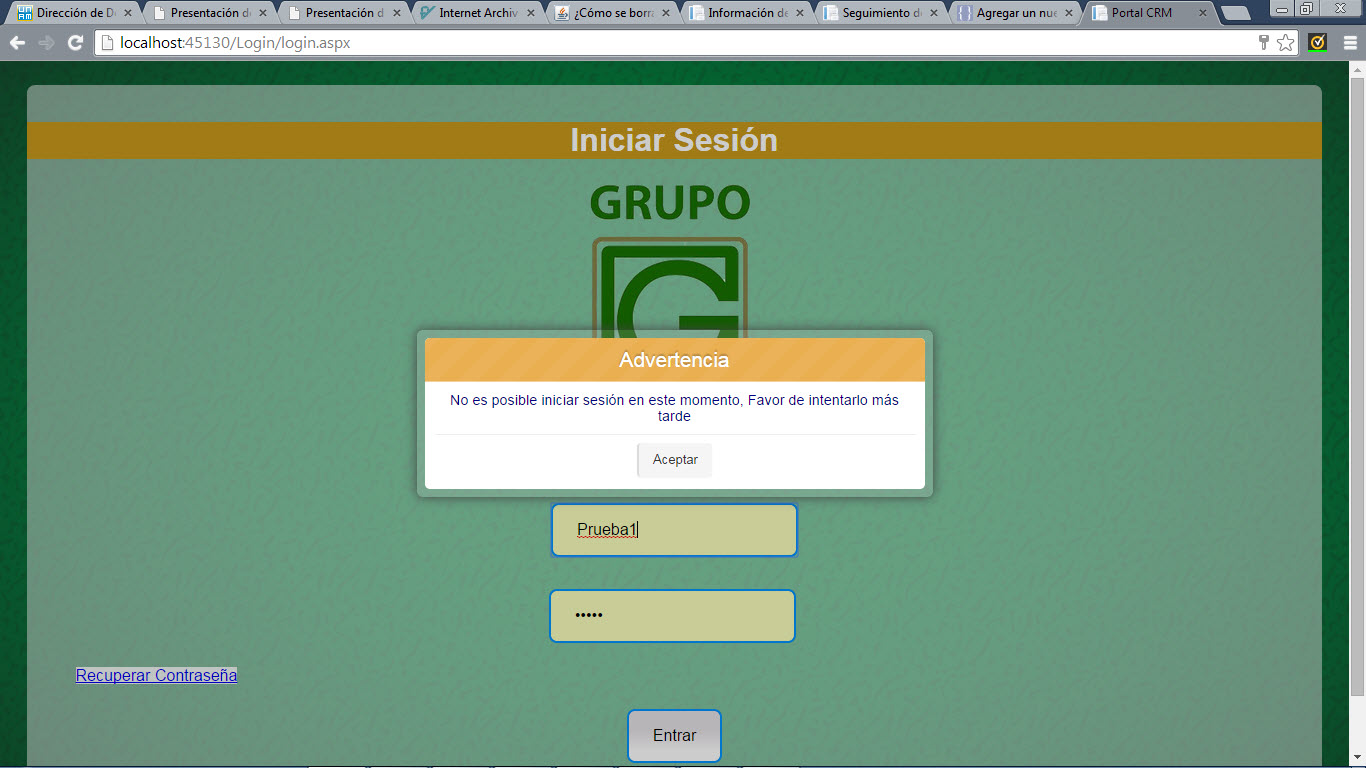
Task: Open the Chrome hamburger menu
Action: (1349, 43)
